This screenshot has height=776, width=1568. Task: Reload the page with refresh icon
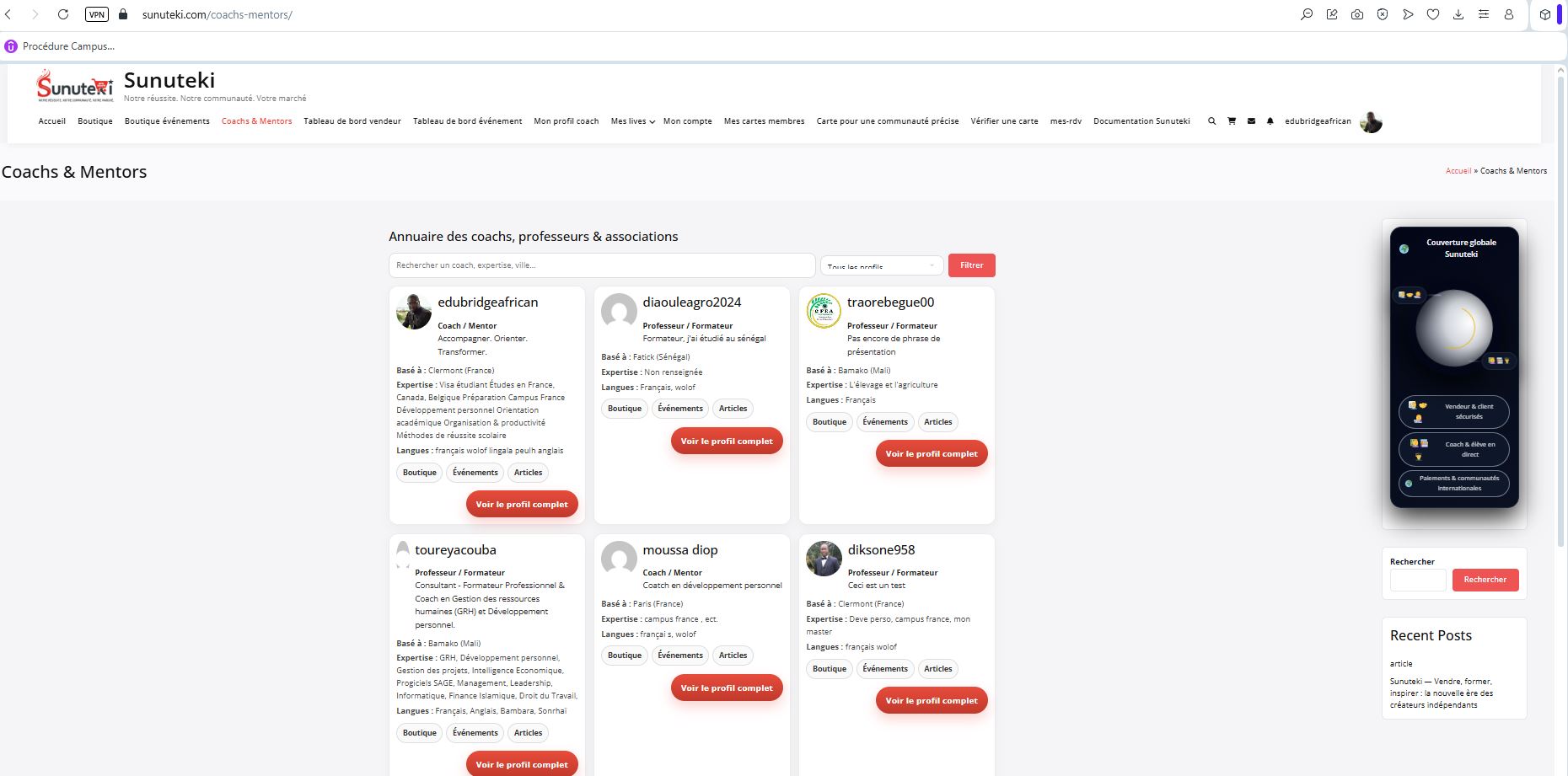pos(63,14)
